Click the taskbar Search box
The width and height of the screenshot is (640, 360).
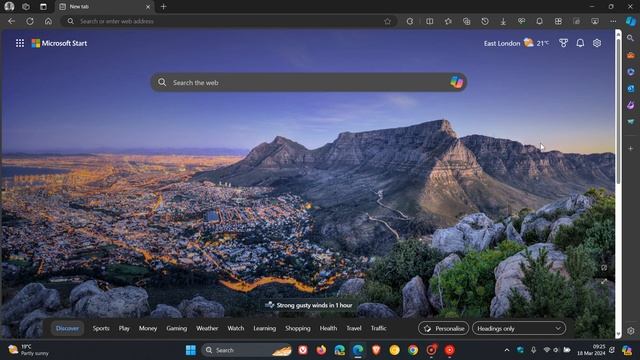[247, 350]
